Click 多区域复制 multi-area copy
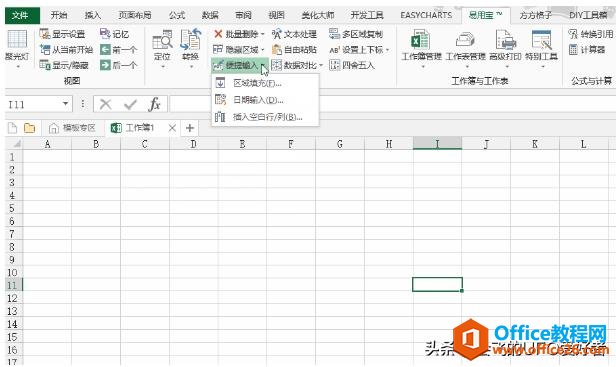 356,34
